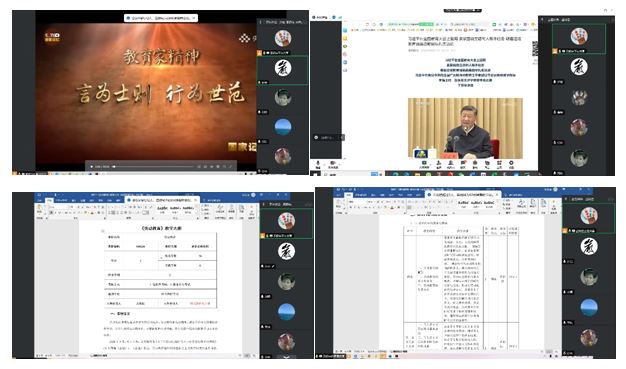Expand the styles gallery in the bottom-left Word ribbon

click(197, 213)
